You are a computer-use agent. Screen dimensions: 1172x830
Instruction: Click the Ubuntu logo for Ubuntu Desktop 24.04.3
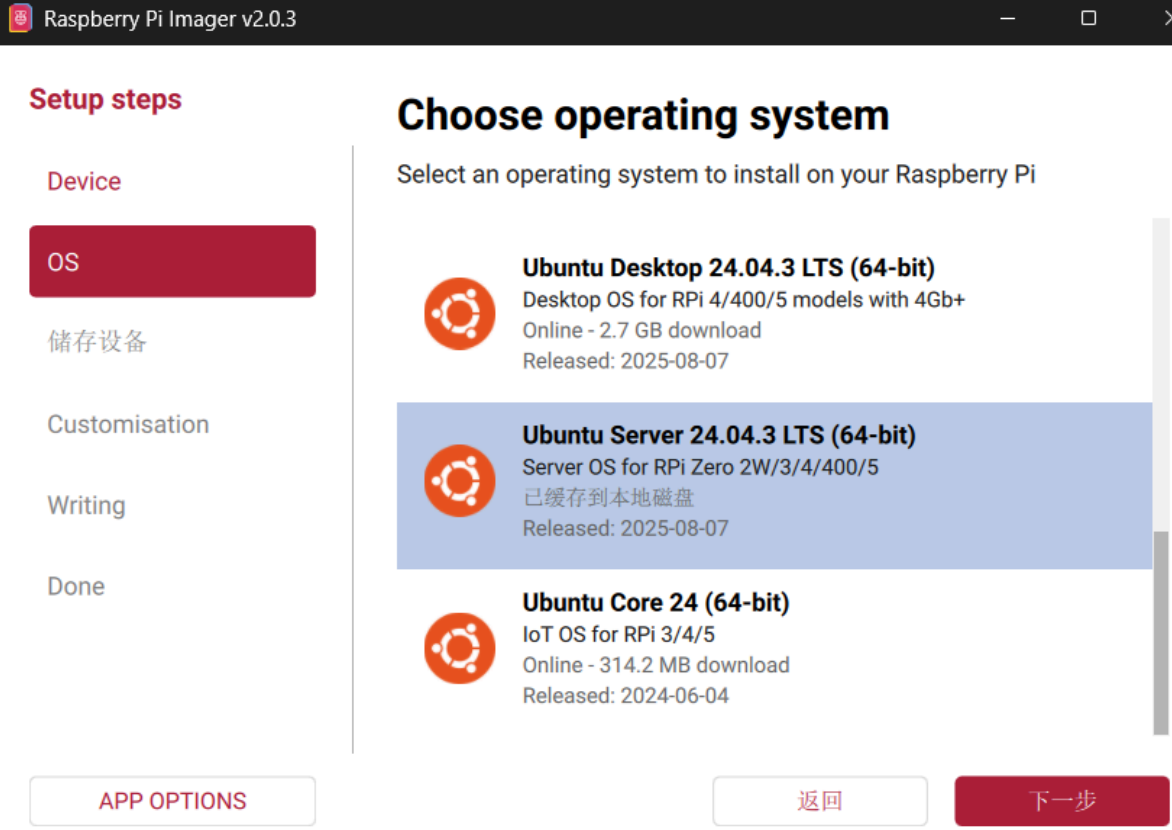(x=459, y=314)
